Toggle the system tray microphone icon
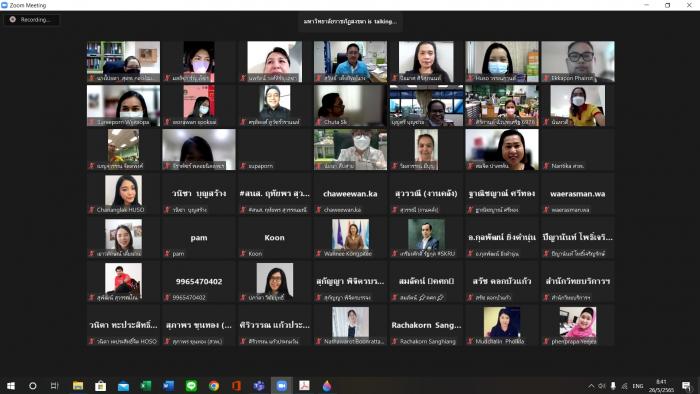The image size is (700, 394). (x=613, y=386)
